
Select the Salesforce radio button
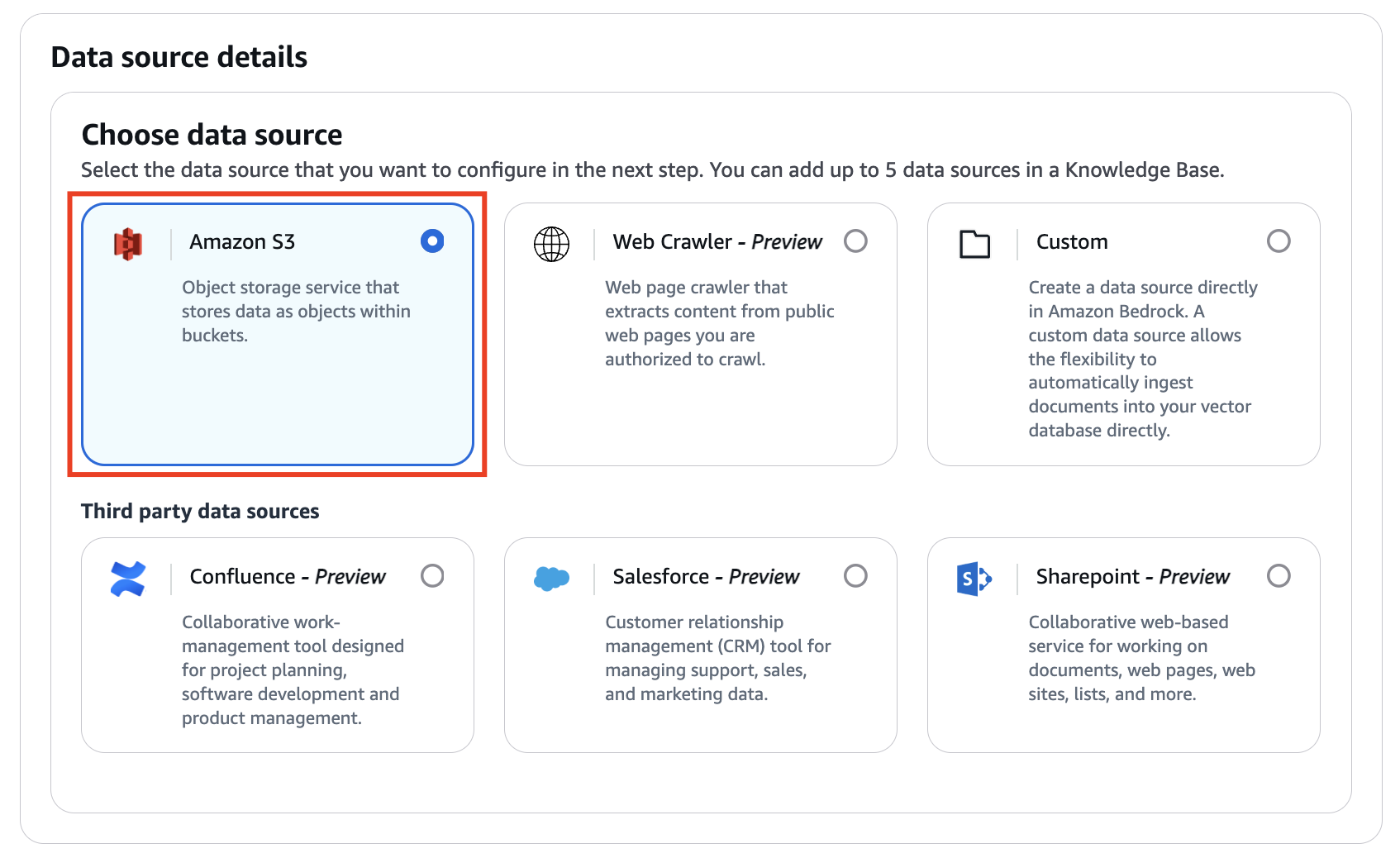click(x=856, y=576)
